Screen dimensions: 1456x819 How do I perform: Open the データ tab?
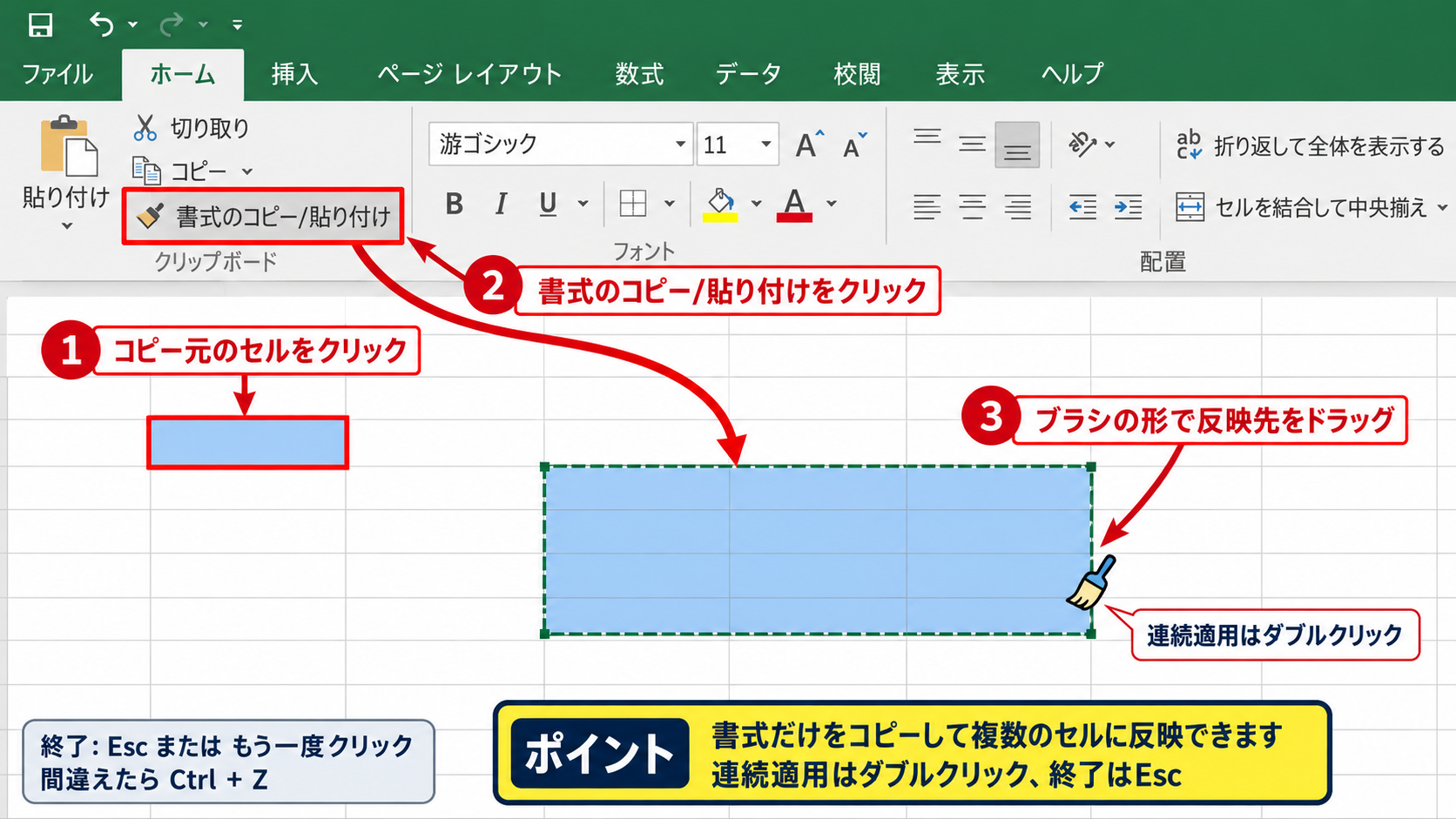[748, 74]
